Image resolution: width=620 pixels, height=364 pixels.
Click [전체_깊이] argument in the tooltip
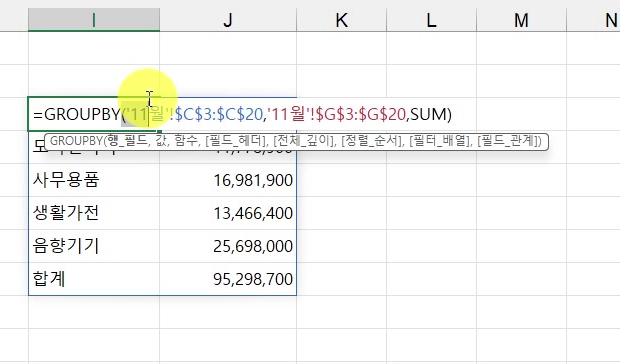pyautogui.click(x=304, y=141)
